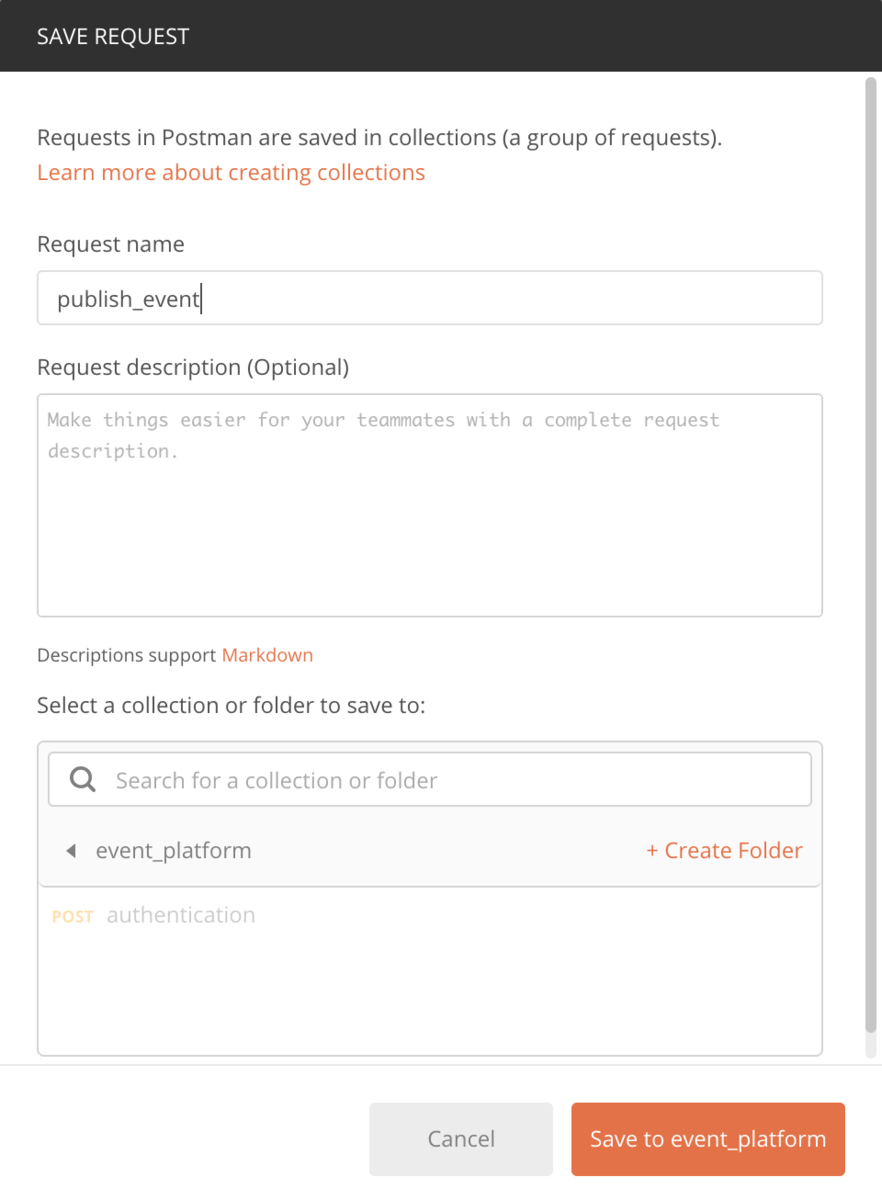Click the 'Select a collection or folder' label
This screenshot has width=882, height=1200.
pos(231,706)
